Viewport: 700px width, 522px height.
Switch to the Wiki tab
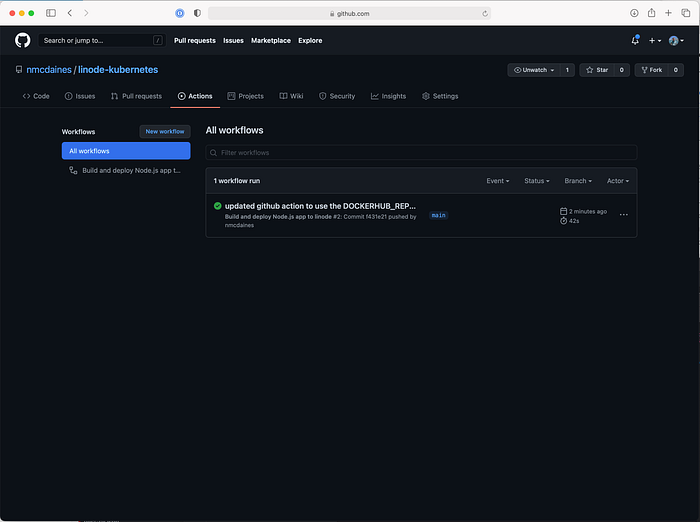[291, 96]
